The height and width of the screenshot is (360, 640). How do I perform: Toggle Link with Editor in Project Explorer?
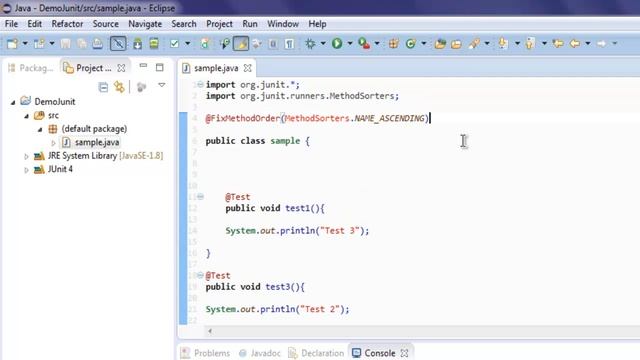(x=119, y=87)
